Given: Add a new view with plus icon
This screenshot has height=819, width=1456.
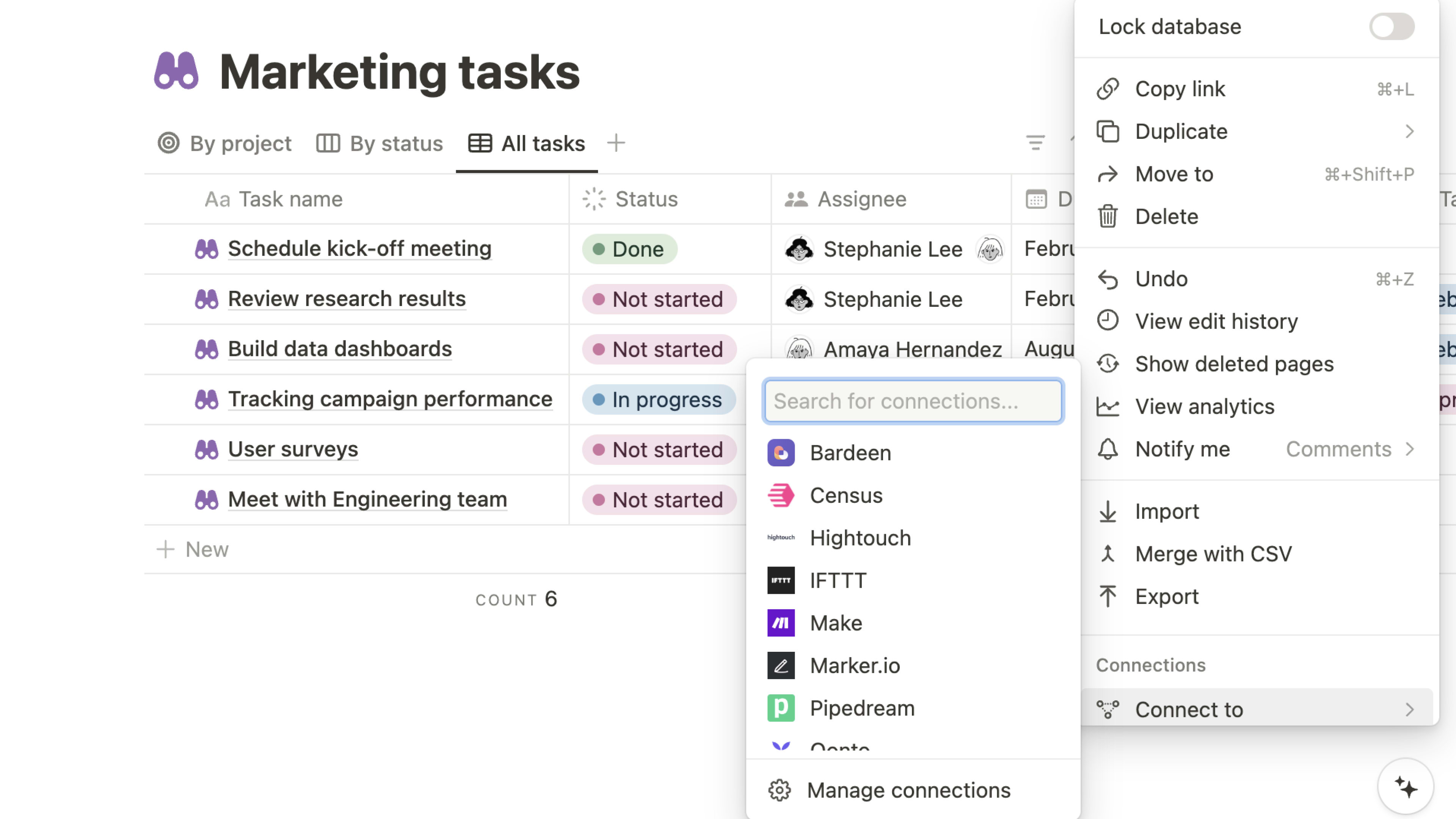Looking at the screenshot, I should coord(616,143).
